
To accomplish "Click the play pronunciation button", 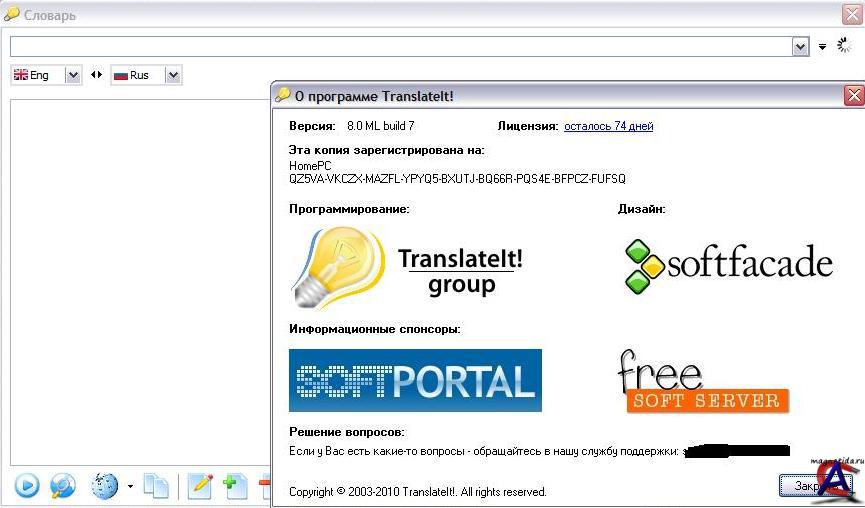I will coord(27,486).
